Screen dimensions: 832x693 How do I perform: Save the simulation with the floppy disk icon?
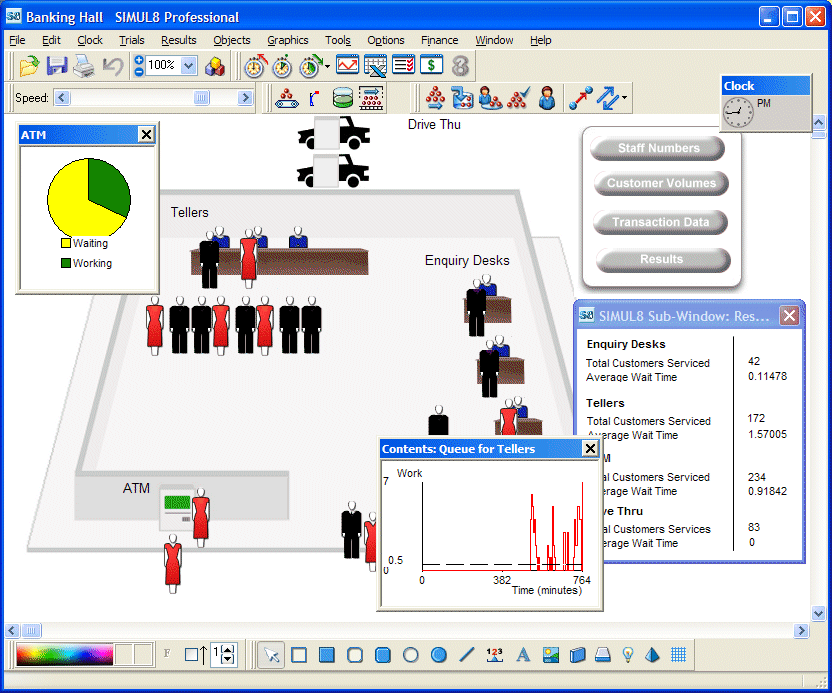tap(57, 66)
